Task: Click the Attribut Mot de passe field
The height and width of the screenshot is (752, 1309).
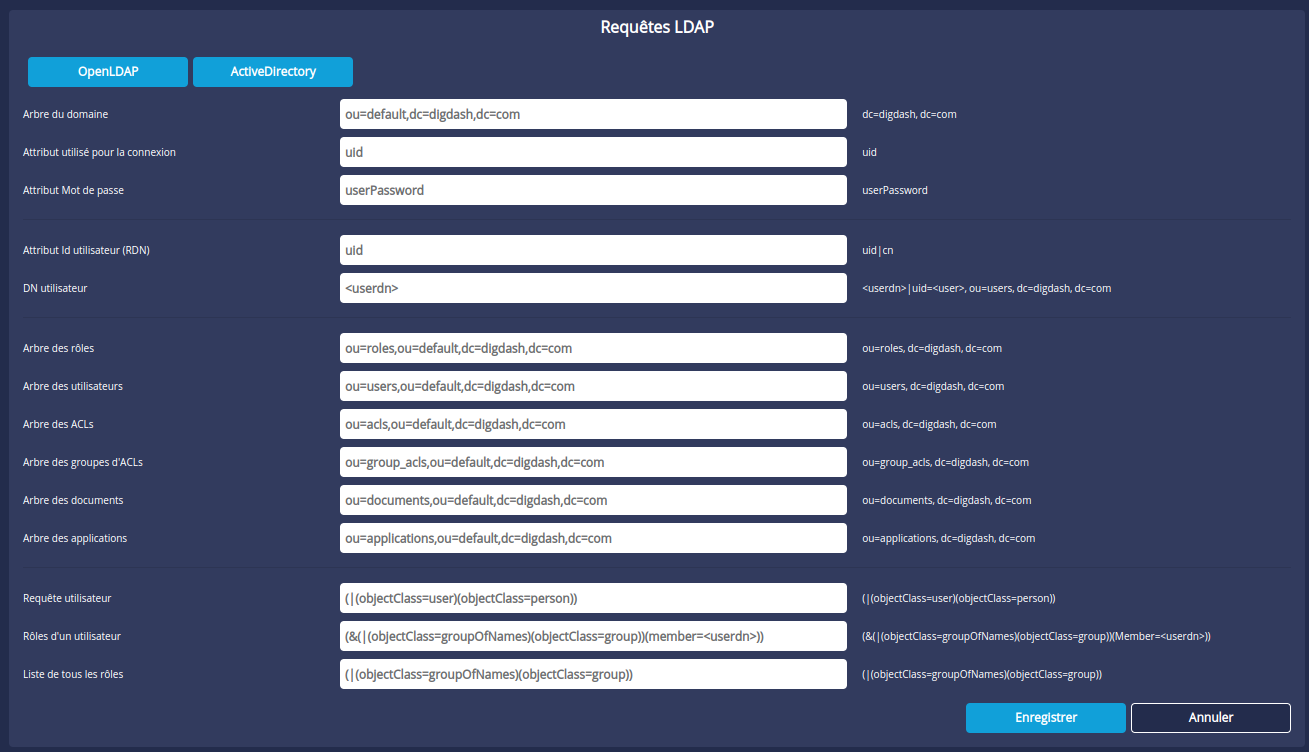Action: (593, 189)
